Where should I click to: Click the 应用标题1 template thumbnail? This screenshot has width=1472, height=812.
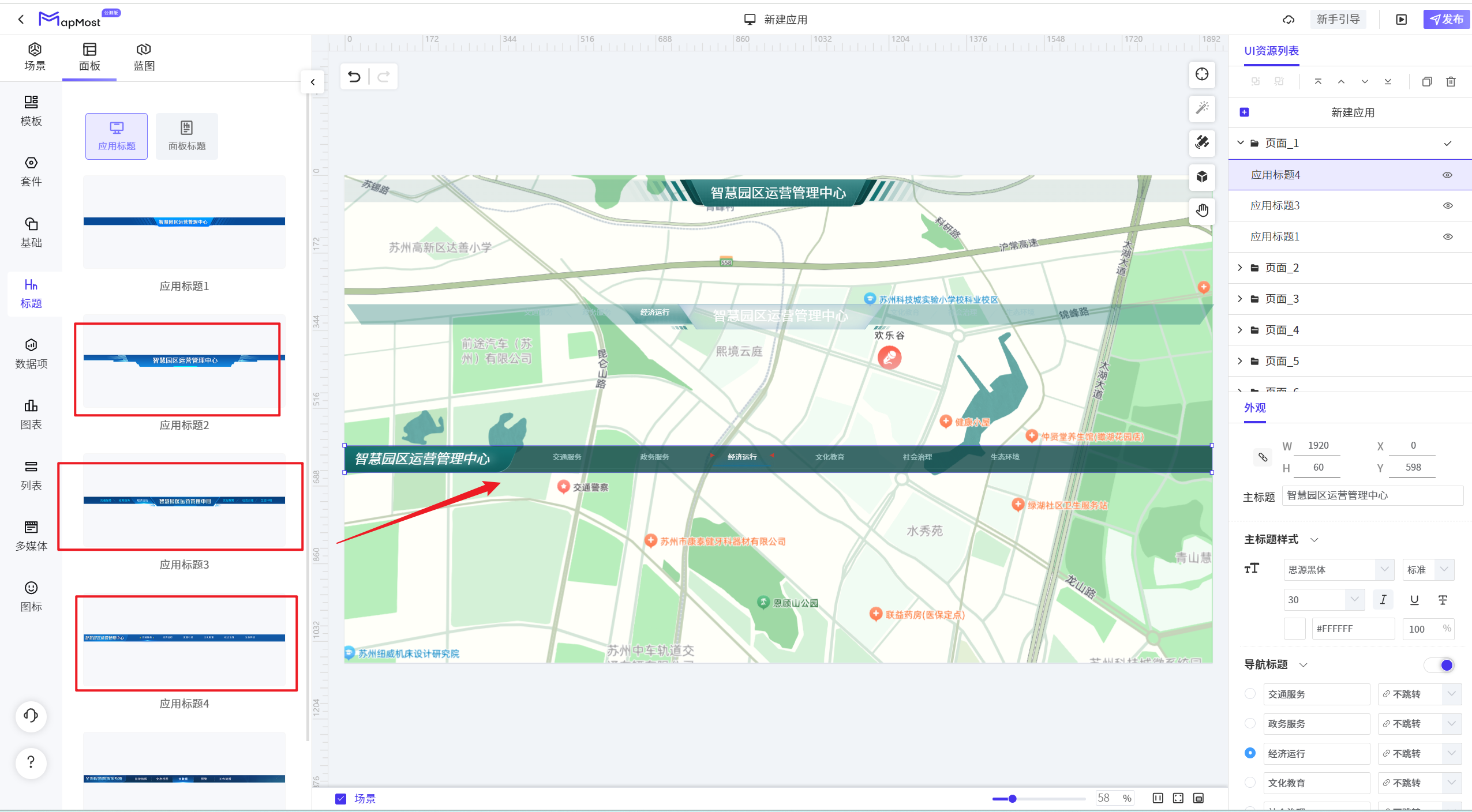click(184, 222)
